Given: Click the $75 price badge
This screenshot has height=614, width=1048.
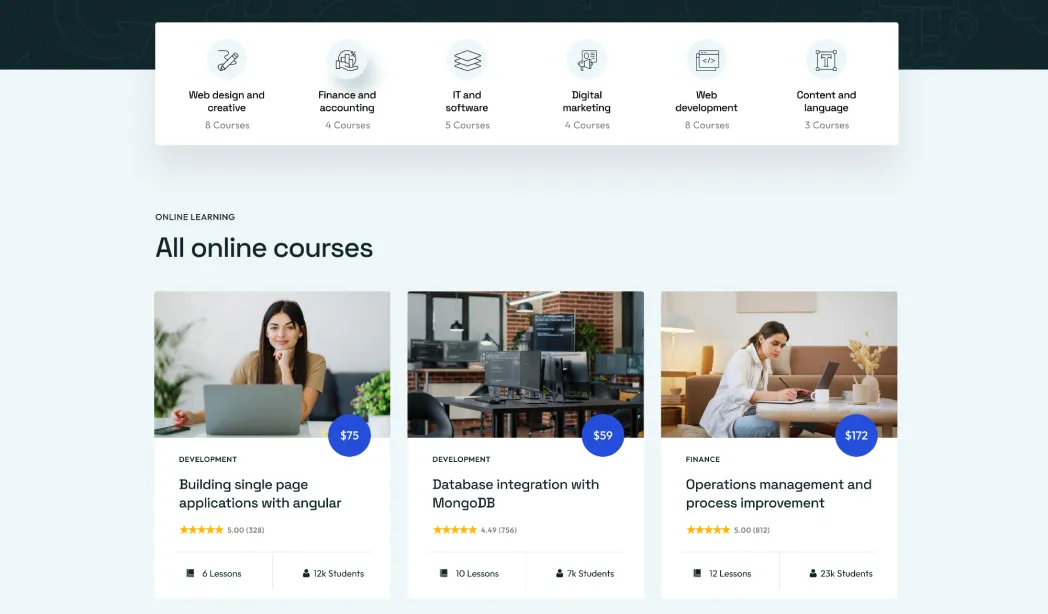Looking at the screenshot, I should [350, 436].
